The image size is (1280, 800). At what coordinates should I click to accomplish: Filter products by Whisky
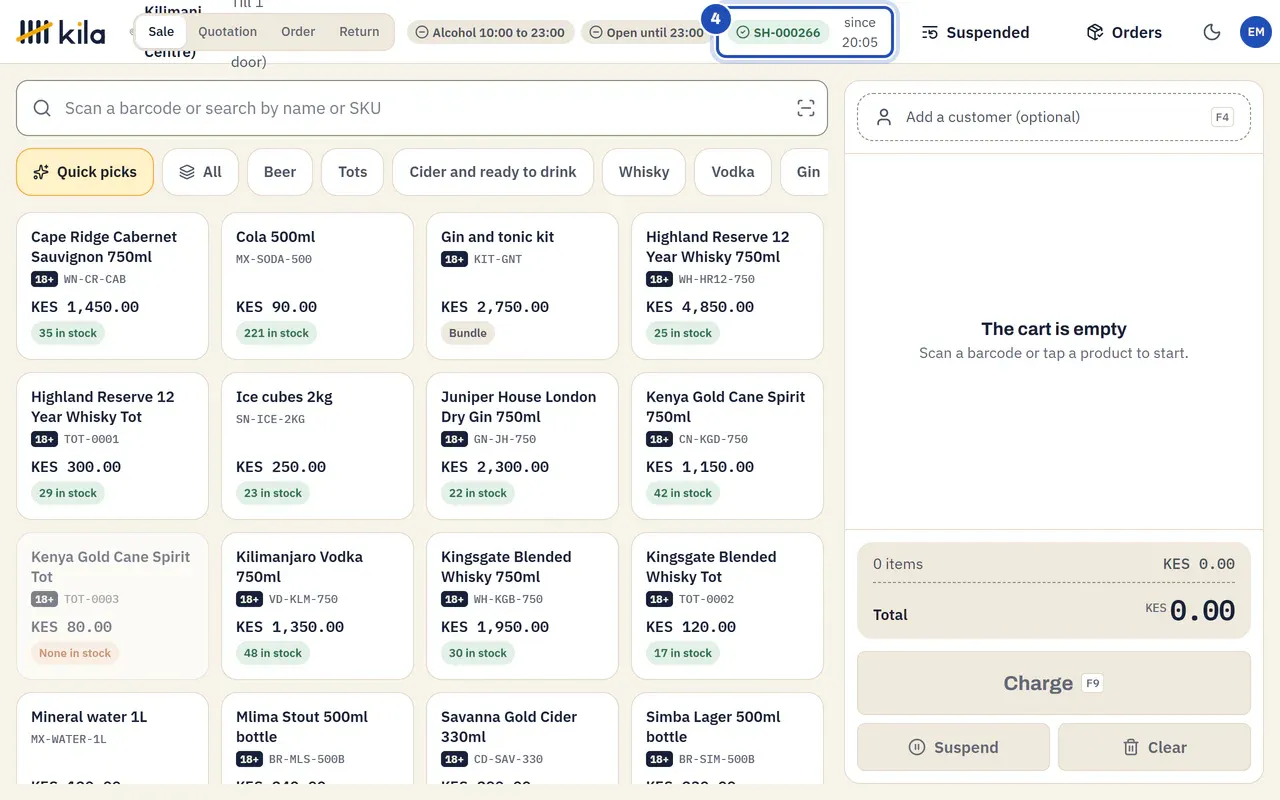[x=644, y=172]
